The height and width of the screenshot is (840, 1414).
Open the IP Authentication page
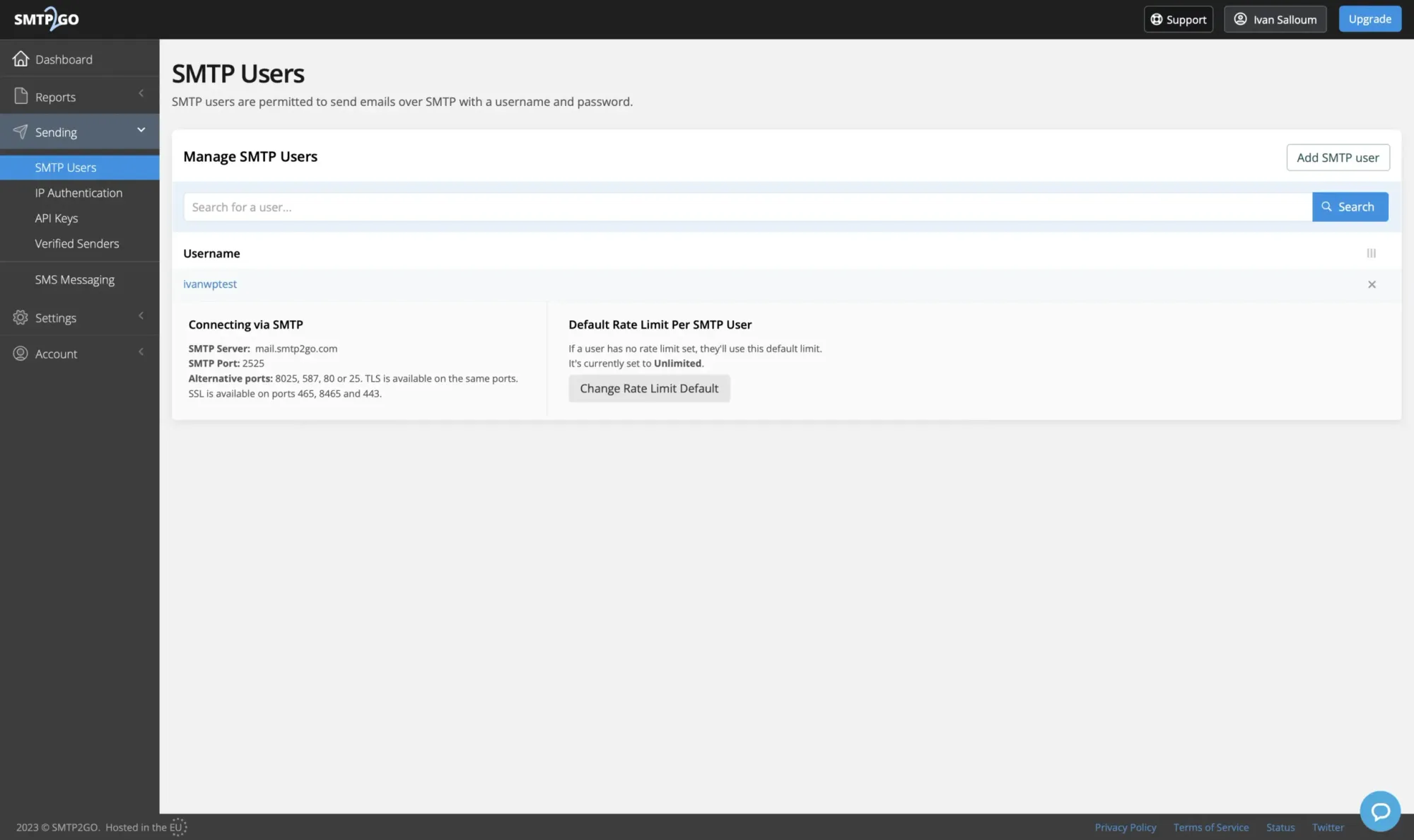[78, 192]
